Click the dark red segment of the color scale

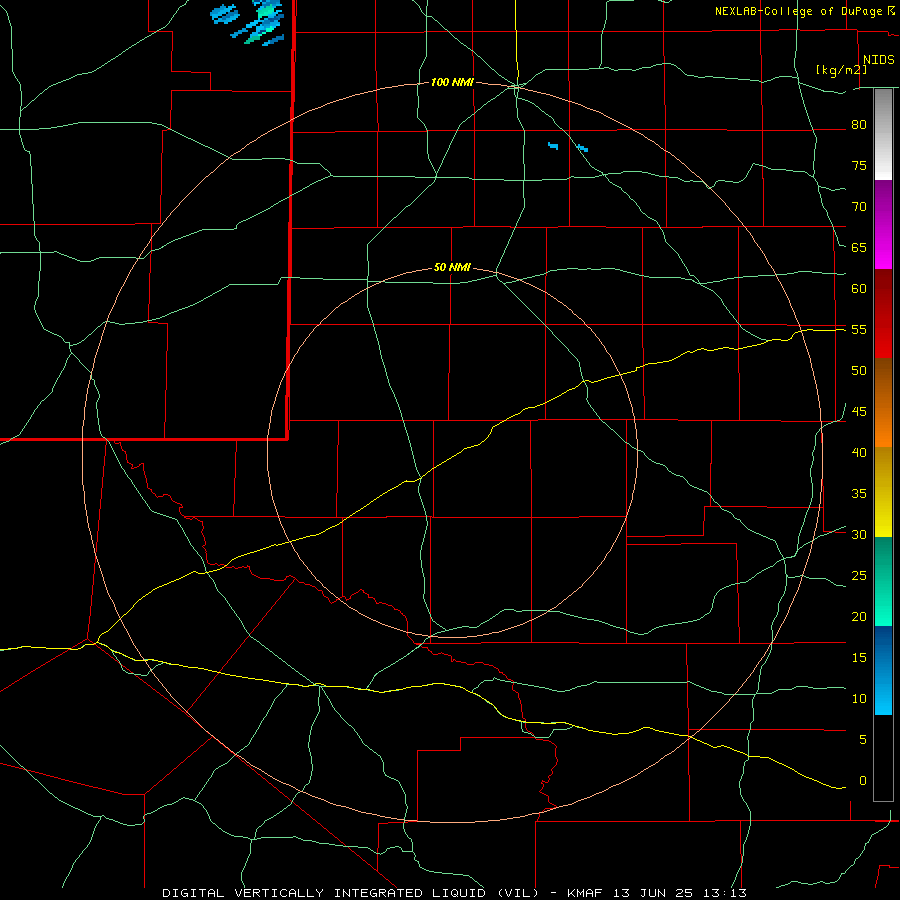click(883, 313)
